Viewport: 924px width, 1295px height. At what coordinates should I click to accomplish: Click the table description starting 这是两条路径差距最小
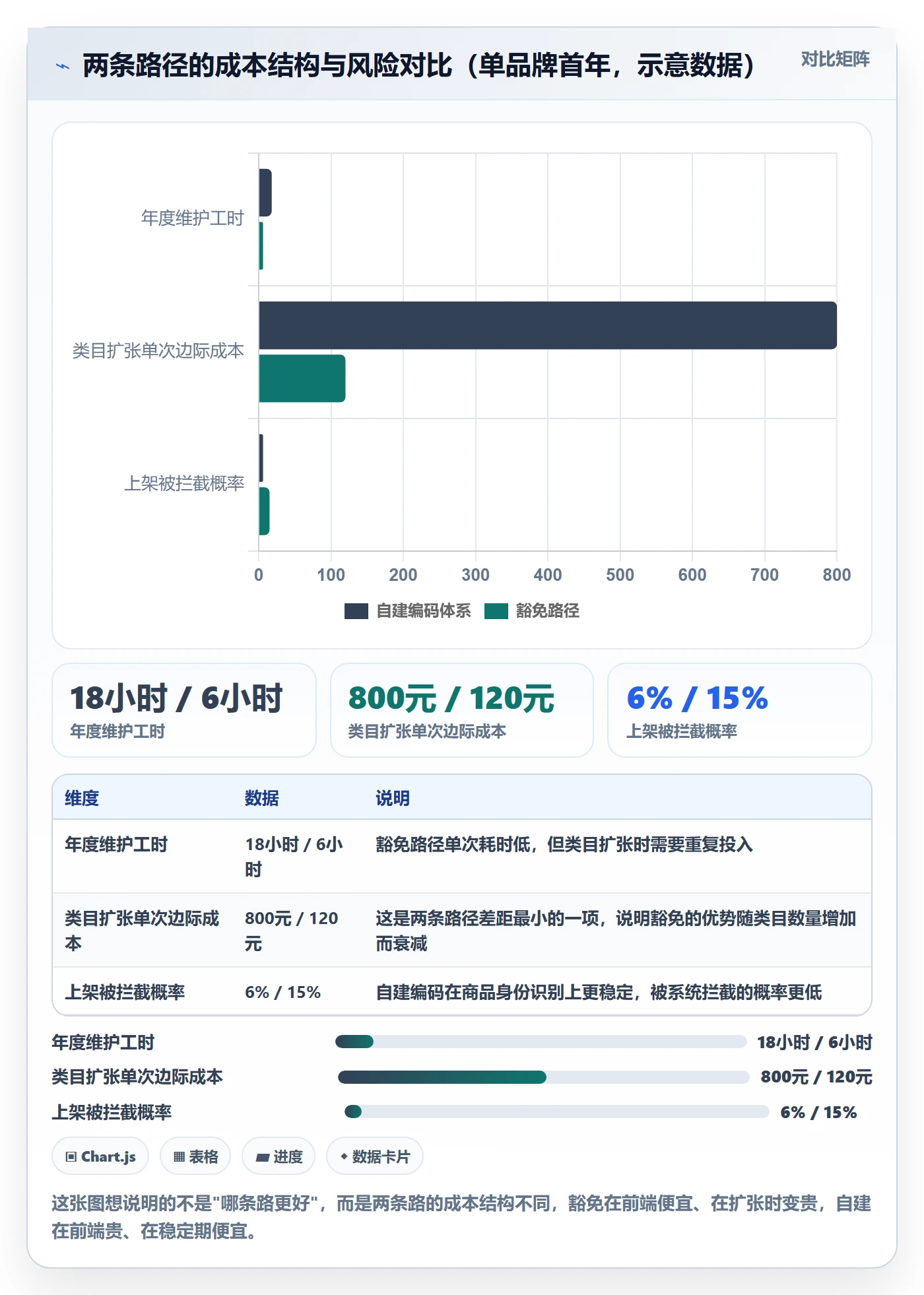point(616,931)
